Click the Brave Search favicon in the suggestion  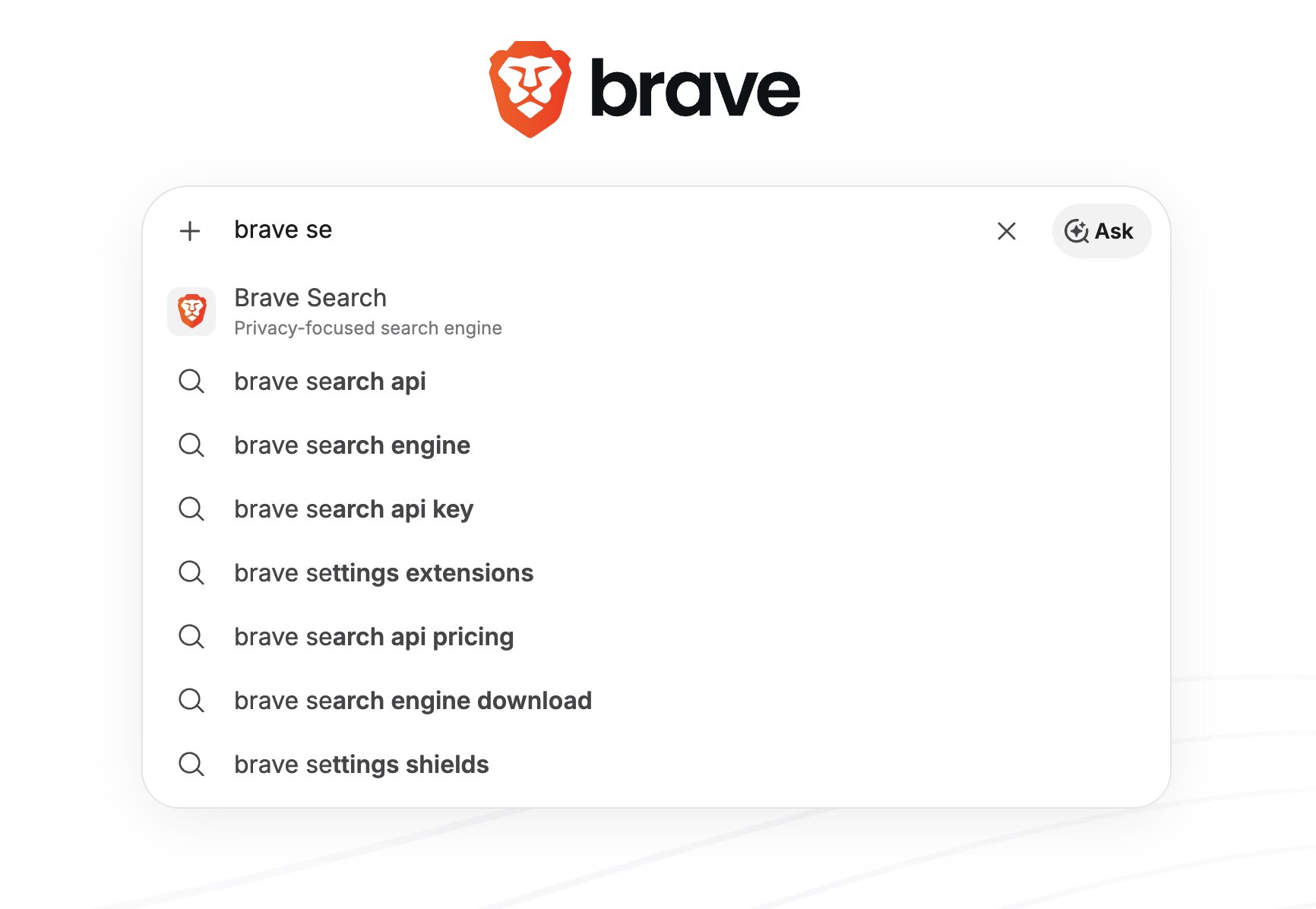[191, 311]
